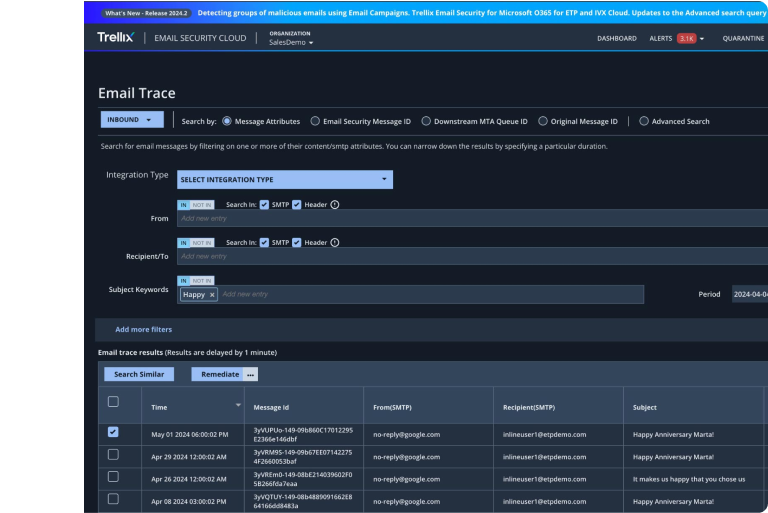
Task: Click the Search Similar button
Action: click(x=139, y=374)
